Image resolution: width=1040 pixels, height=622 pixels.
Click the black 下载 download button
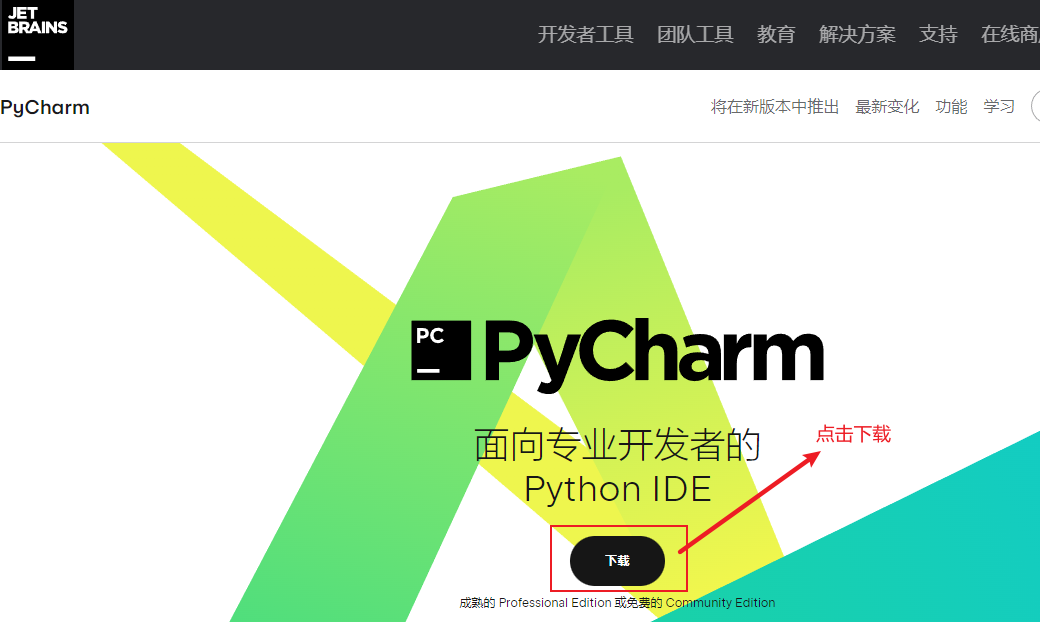coord(618,561)
